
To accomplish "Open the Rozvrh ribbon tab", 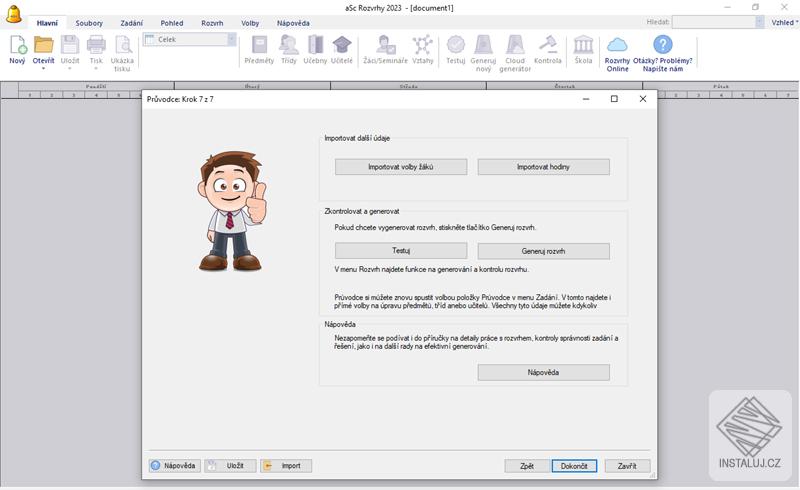I will pyautogui.click(x=212, y=22).
